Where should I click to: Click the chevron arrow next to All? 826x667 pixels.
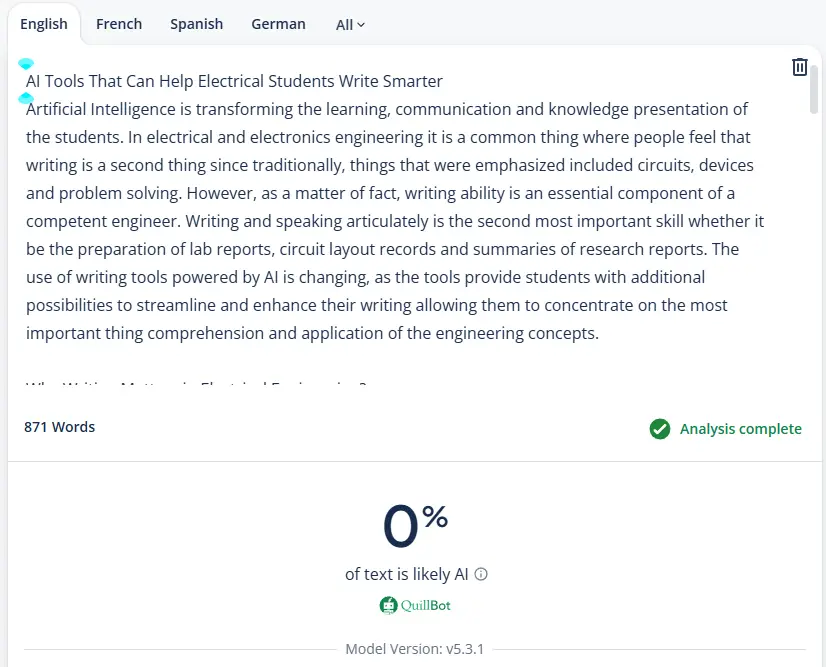click(x=361, y=25)
